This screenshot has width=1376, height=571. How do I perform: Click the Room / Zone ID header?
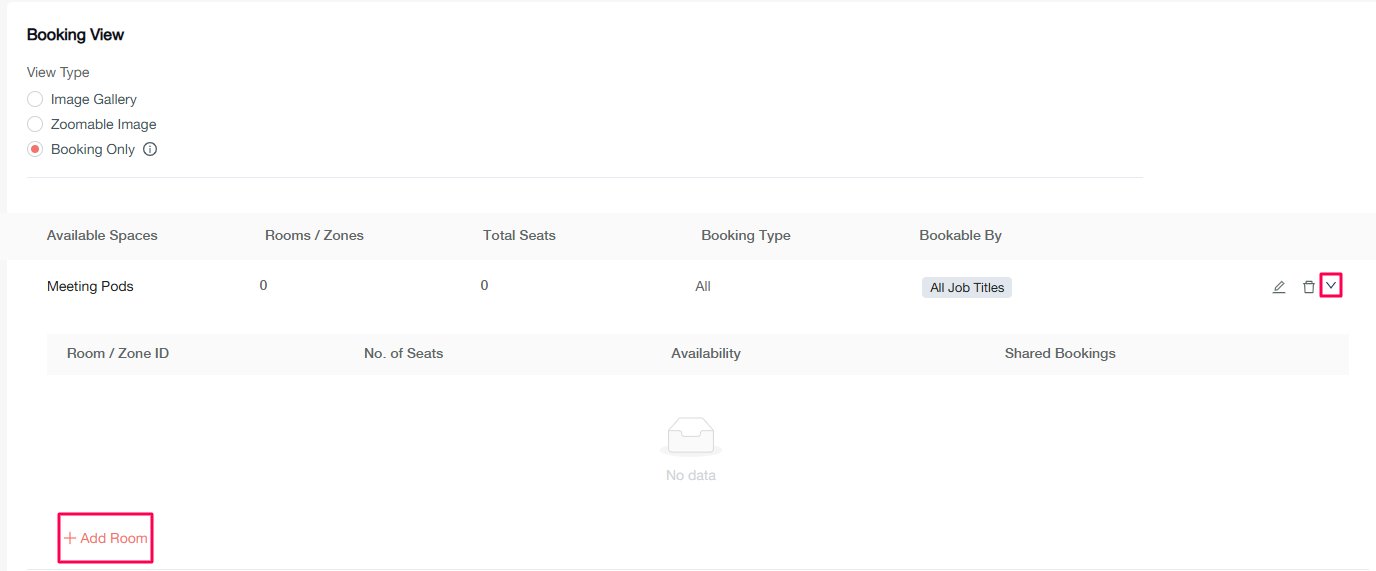pyautogui.click(x=117, y=354)
